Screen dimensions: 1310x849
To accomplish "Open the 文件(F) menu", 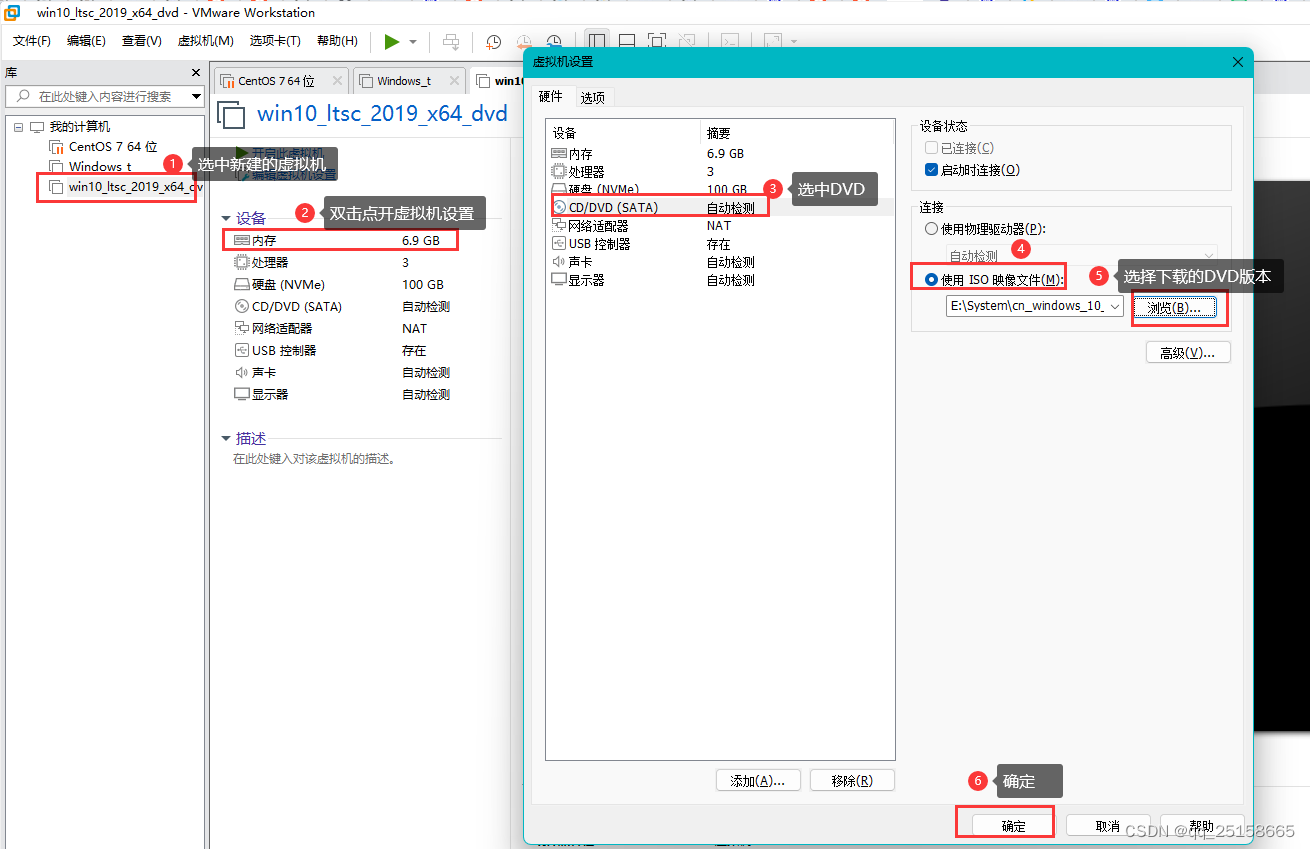I will pyautogui.click(x=32, y=41).
